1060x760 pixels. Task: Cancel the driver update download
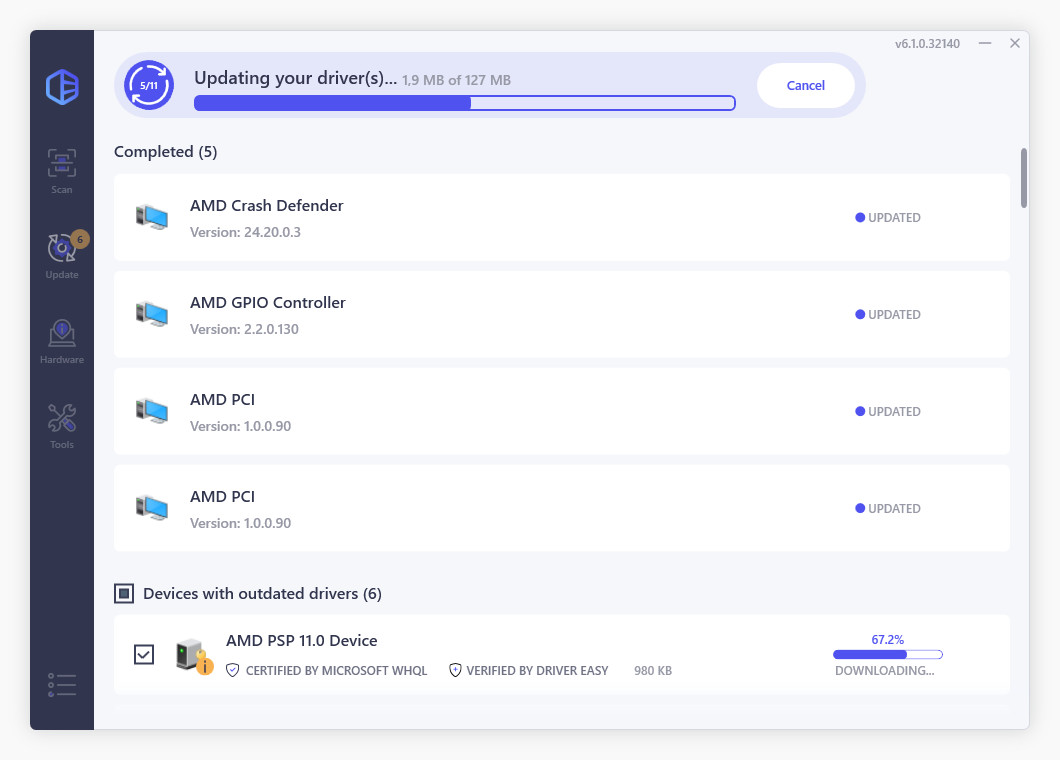pyautogui.click(x=805, y=85)
